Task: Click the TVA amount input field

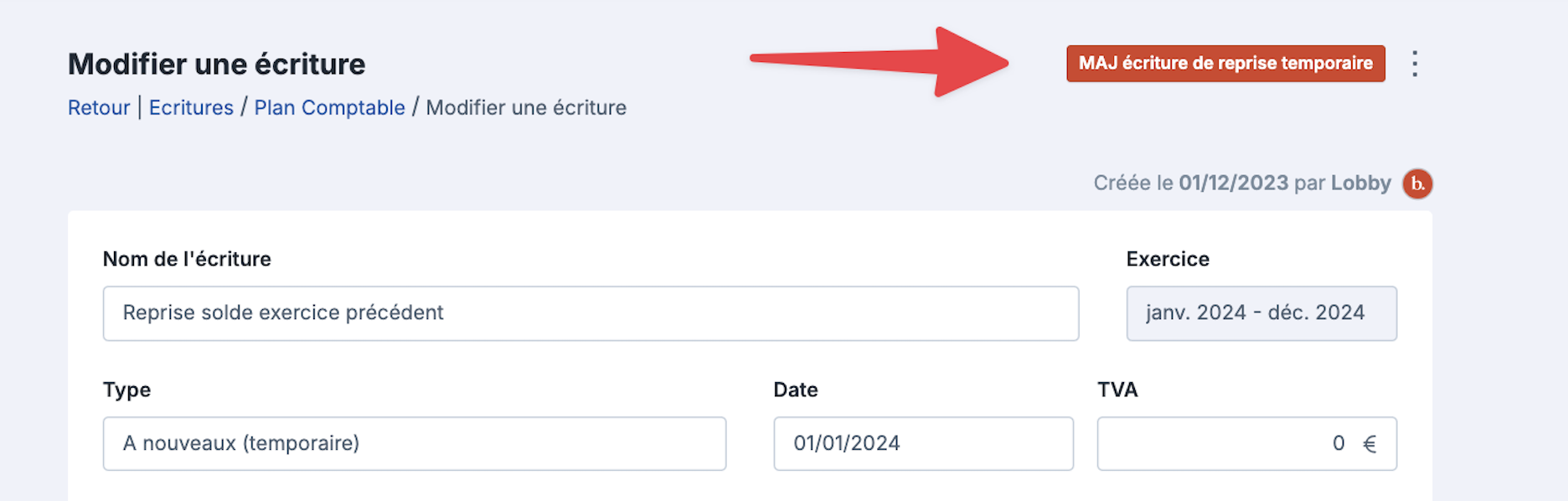Action: 1246,444
